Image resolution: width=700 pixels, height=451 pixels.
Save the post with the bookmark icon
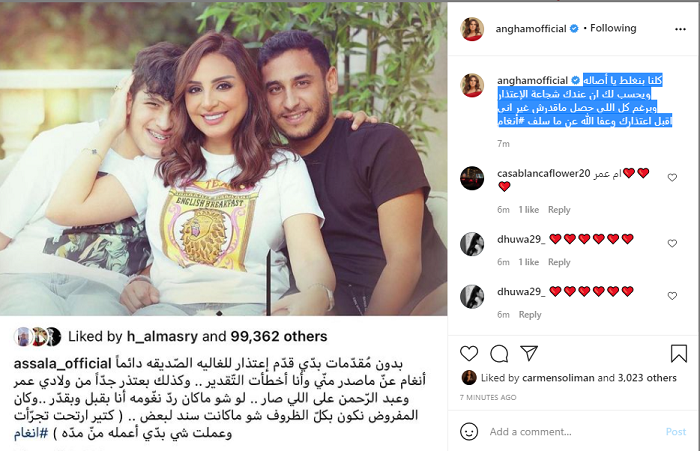point(679,353)
